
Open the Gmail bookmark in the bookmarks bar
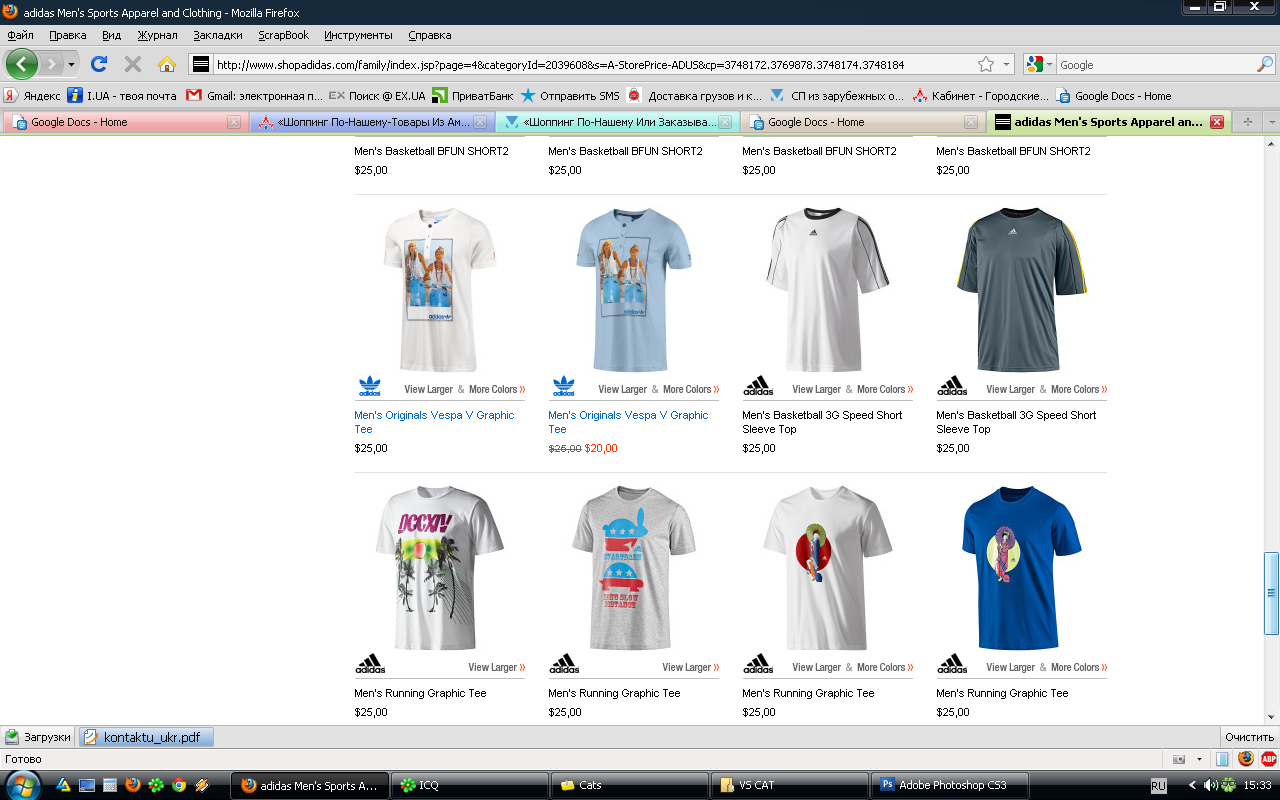click(255, 96)
